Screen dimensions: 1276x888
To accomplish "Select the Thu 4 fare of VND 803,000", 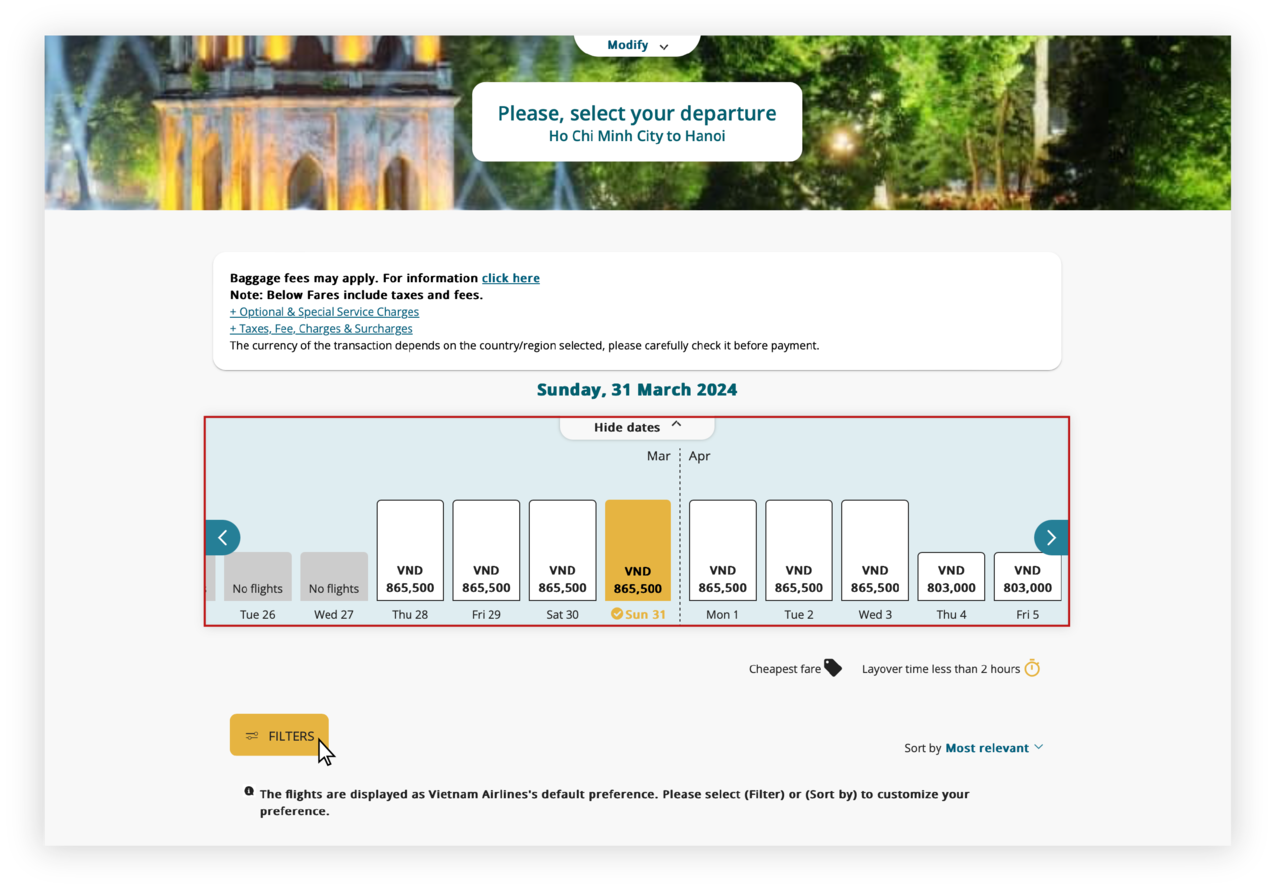I will [950, 577].
